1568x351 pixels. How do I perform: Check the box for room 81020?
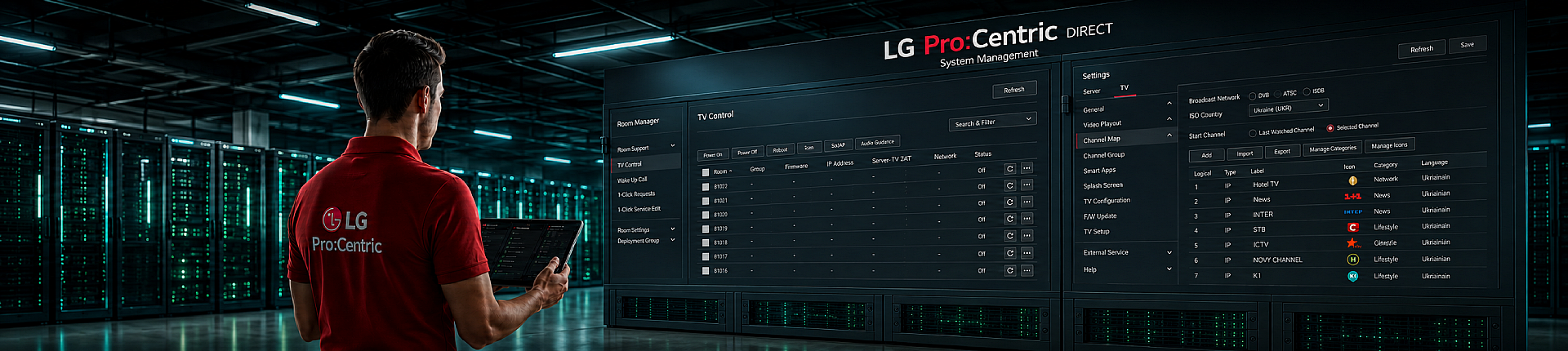pyautogui.click(x=706, y=215)
